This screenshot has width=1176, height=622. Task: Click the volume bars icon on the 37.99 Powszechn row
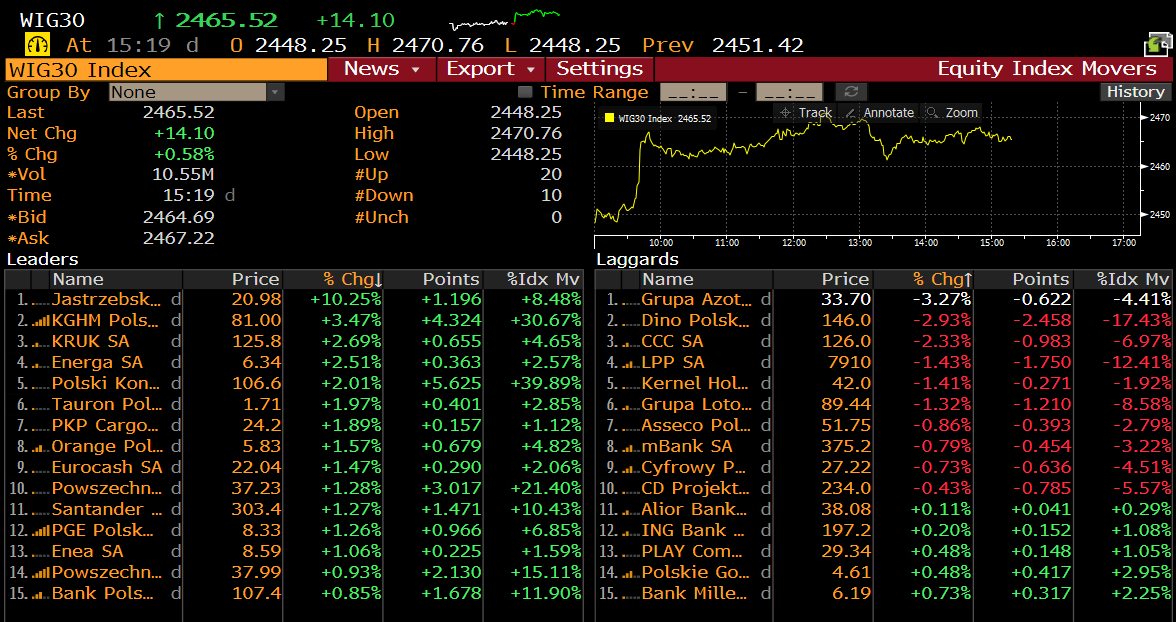40,573
